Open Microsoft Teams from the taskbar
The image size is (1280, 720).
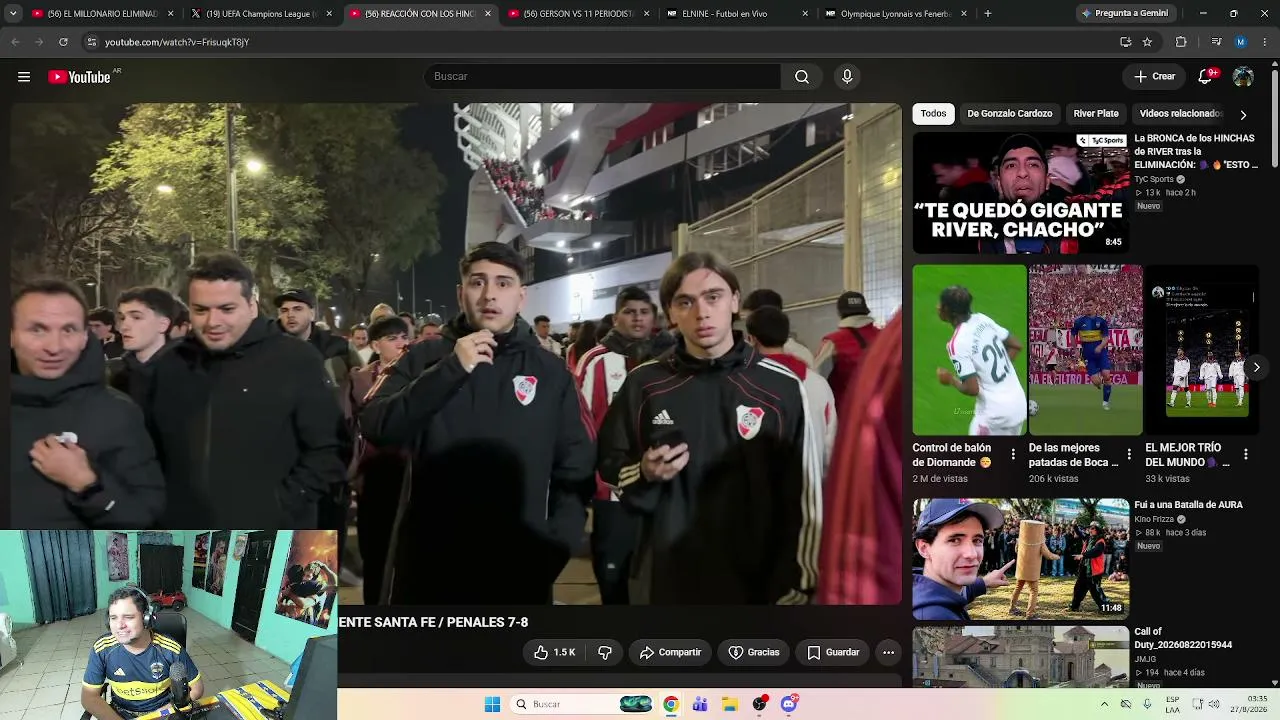click(x=700, y=704)
